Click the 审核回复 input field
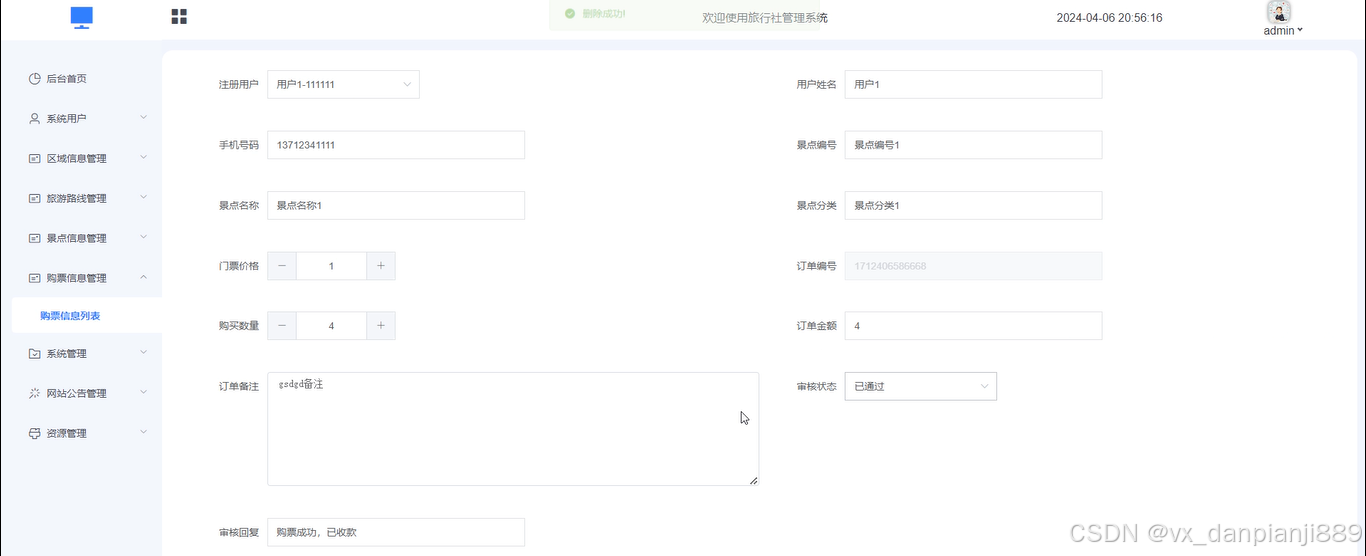This screenshot has width=1366, height=556. [x=396, y=532]
